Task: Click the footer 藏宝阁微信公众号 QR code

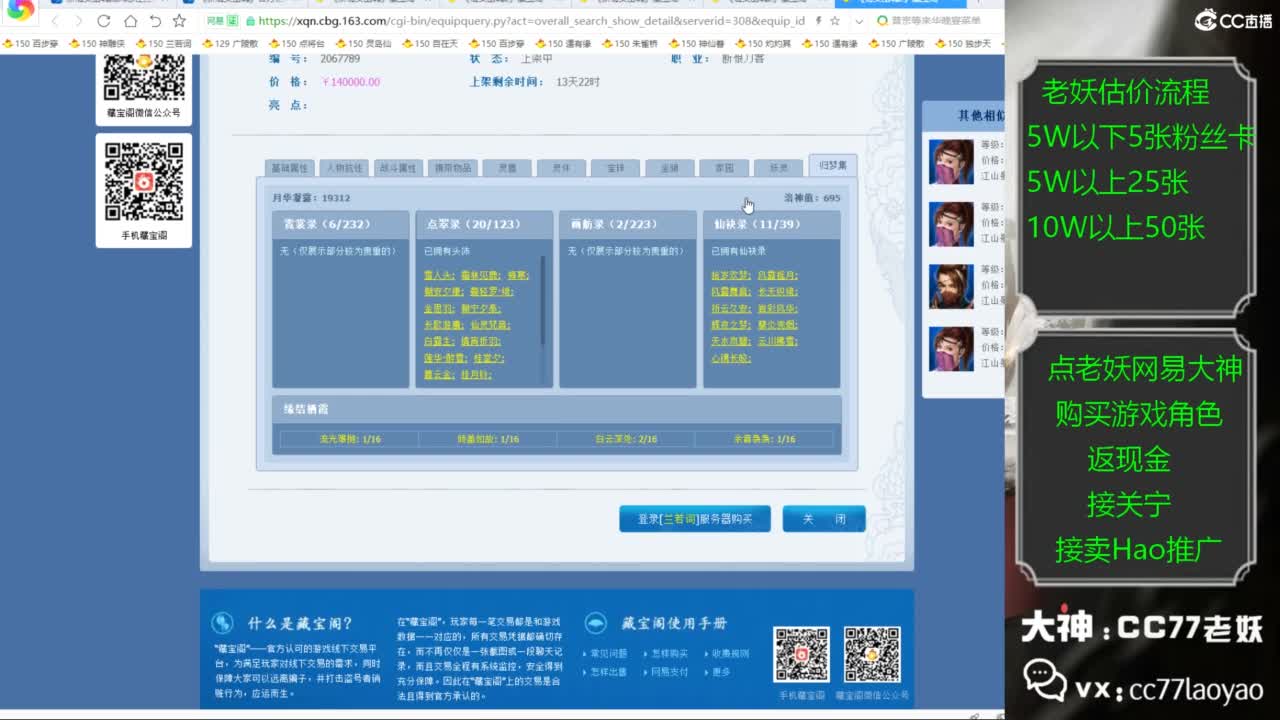Action: (x=872, y=655)
